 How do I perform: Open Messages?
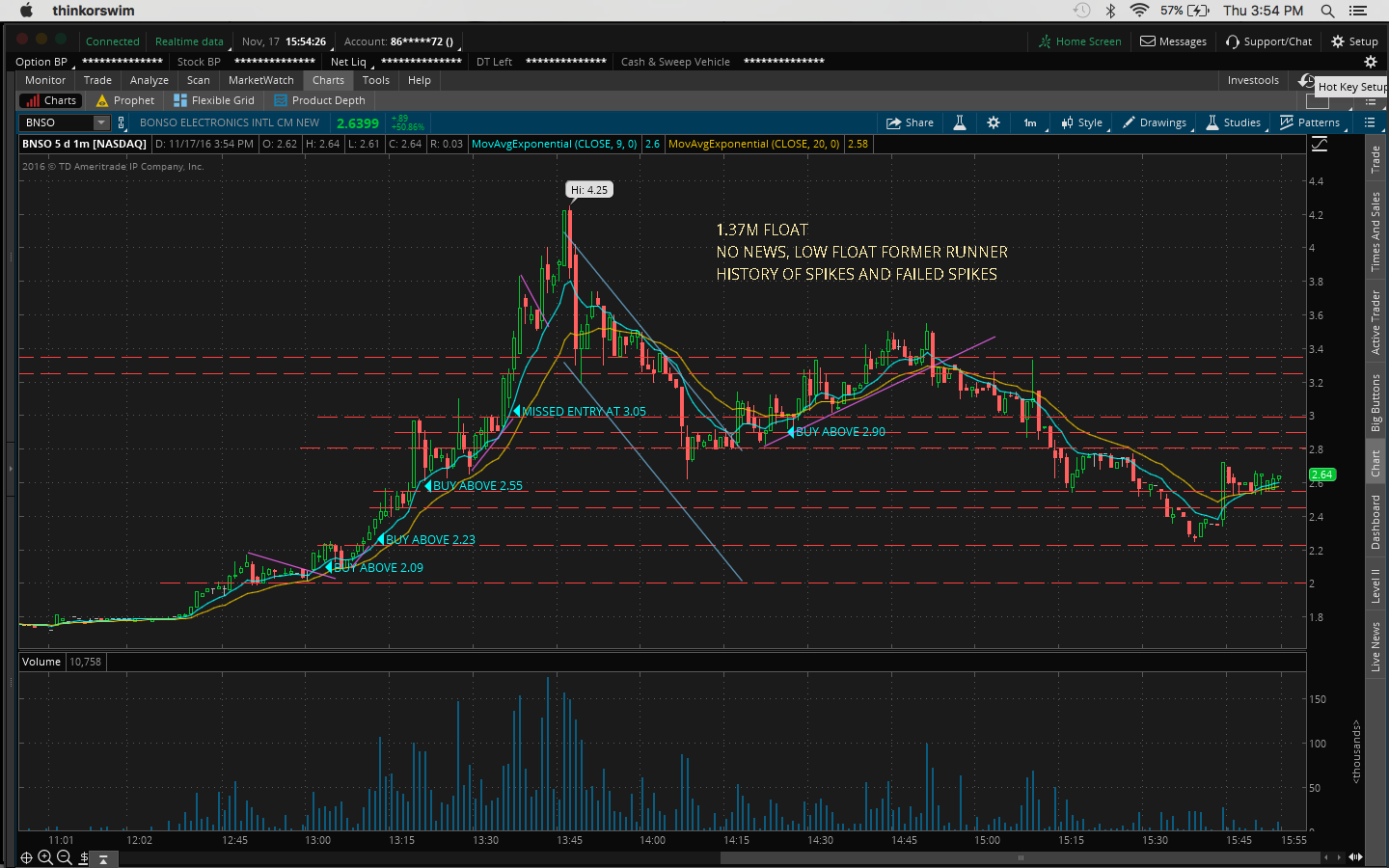coord(1174,41)
